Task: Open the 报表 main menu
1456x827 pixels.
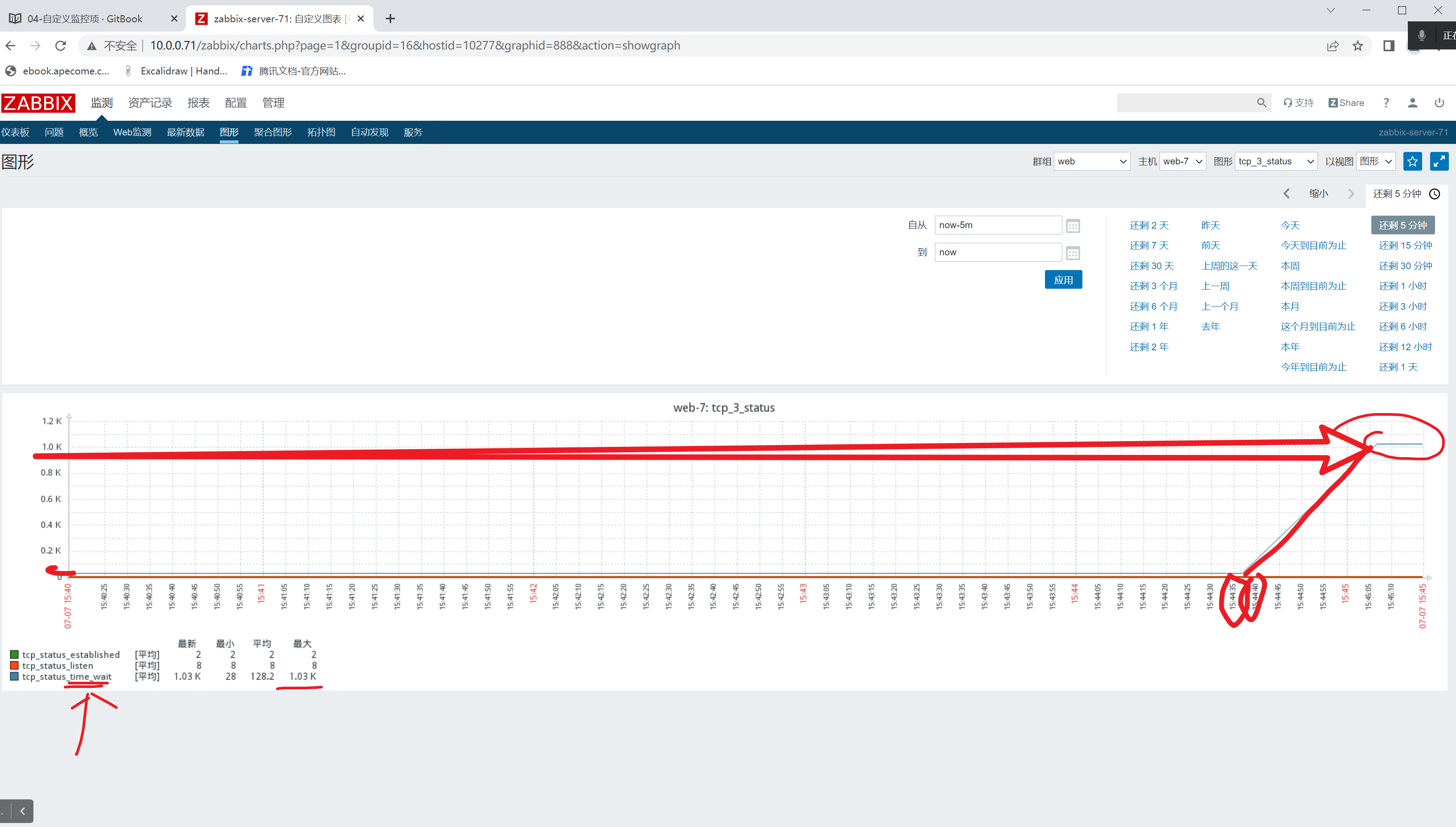Action: pos(198,103)
